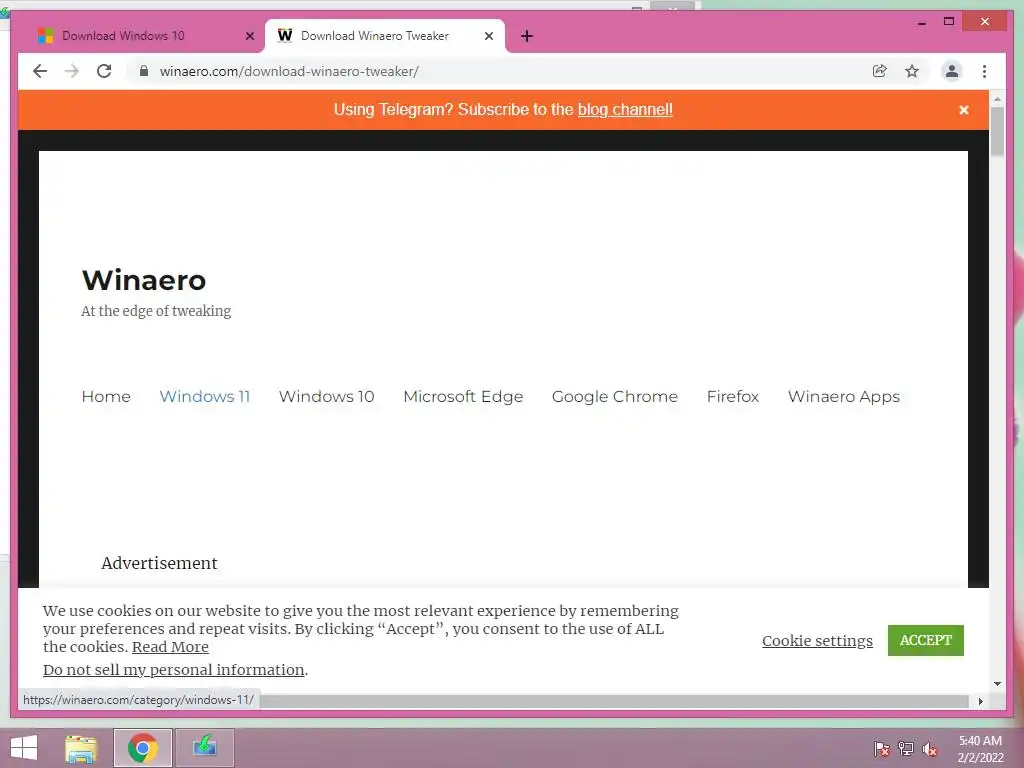1024x768 pixels.
Task: Reload the Winaero page
Action: 104,71
